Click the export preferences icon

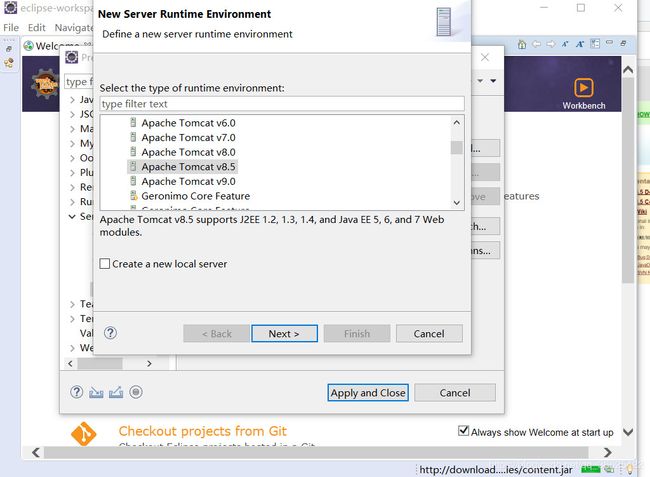point(116,392)
